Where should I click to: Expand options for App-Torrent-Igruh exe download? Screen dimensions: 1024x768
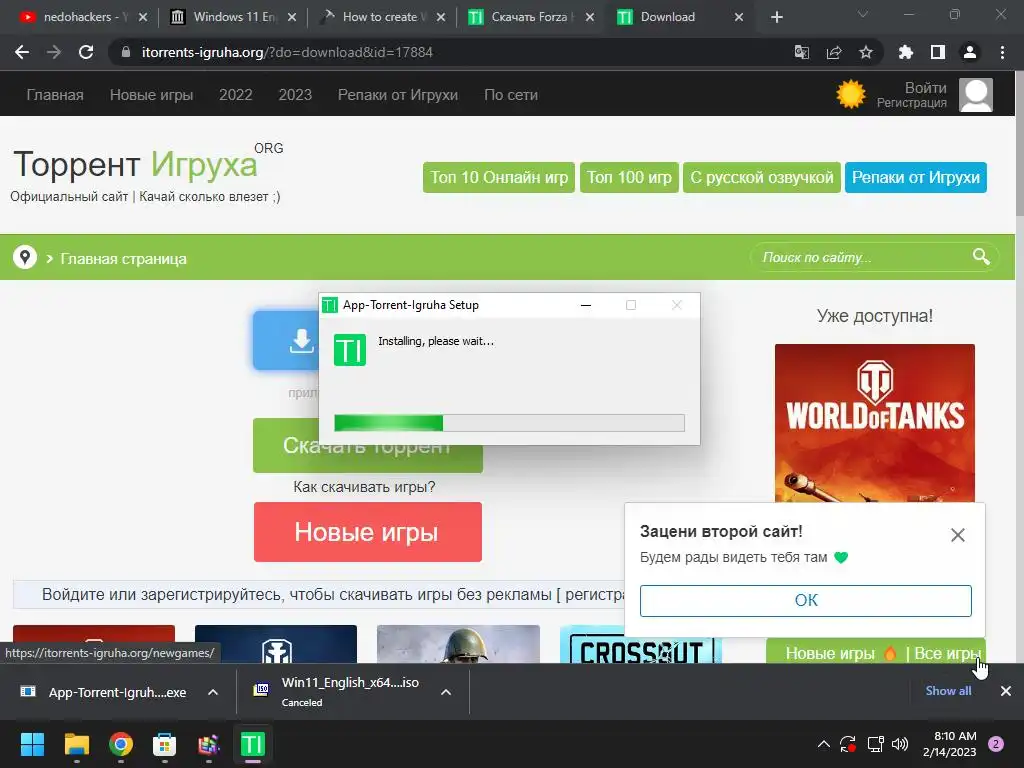point(213,692)
